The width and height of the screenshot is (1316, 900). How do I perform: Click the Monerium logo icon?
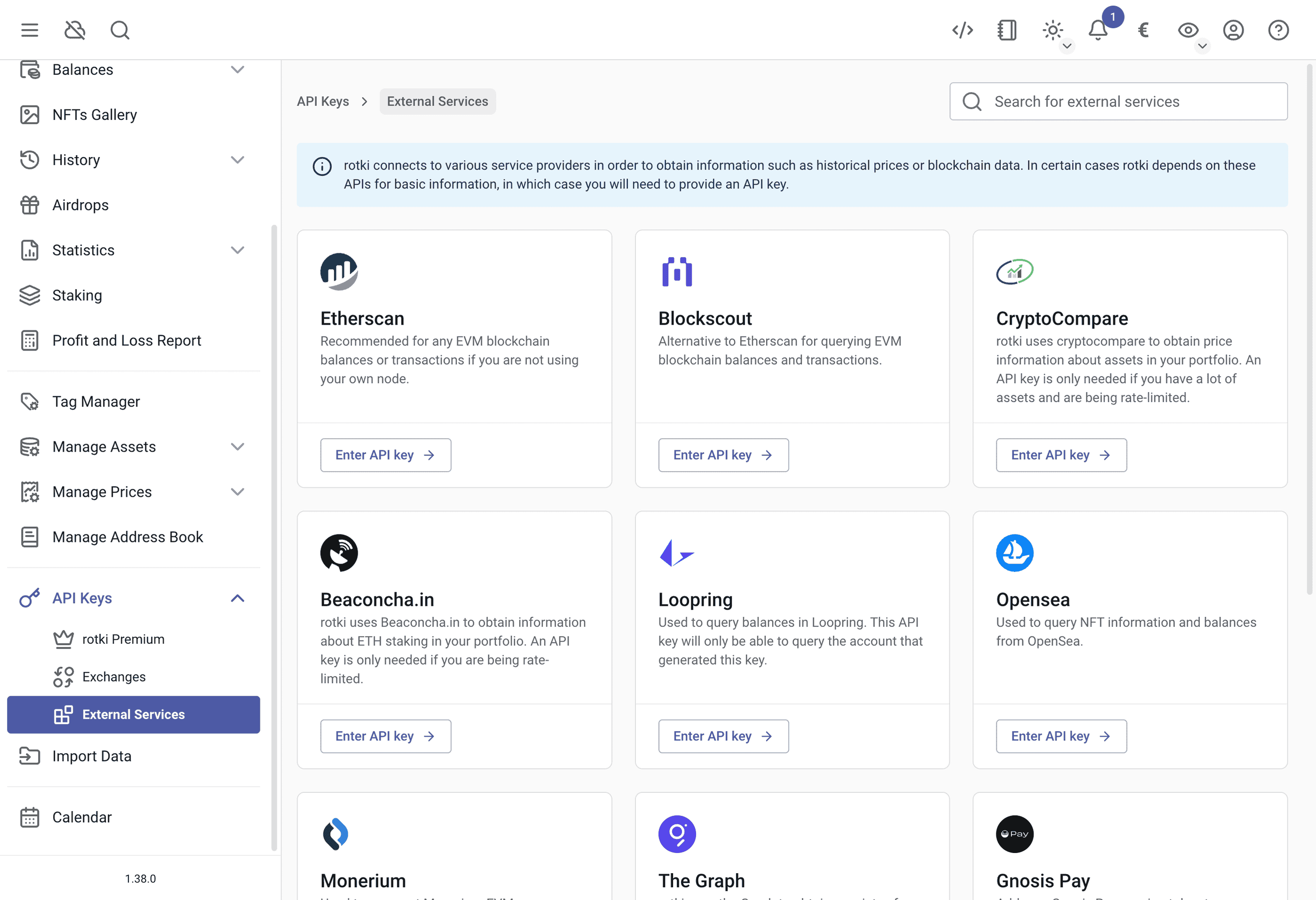pyautogui.click(x=336, y=834)
